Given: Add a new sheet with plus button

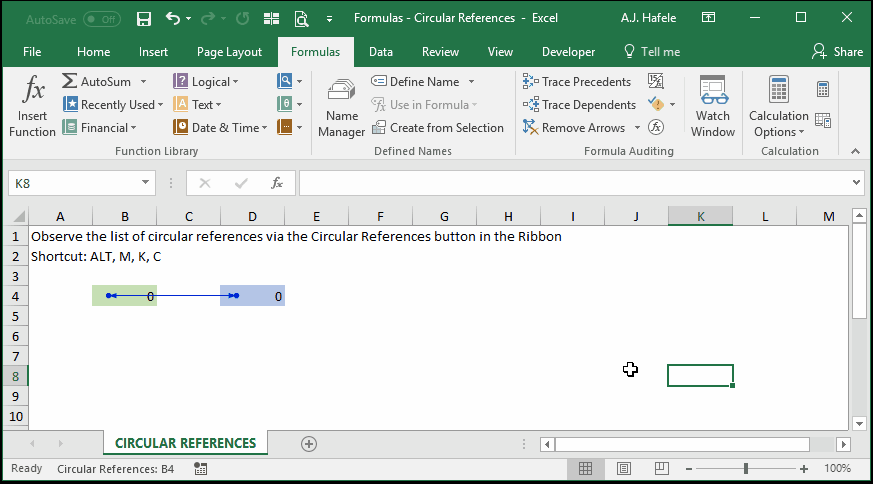Looking at the screenshot, I should pyautogui.click(x=309, y=444).
